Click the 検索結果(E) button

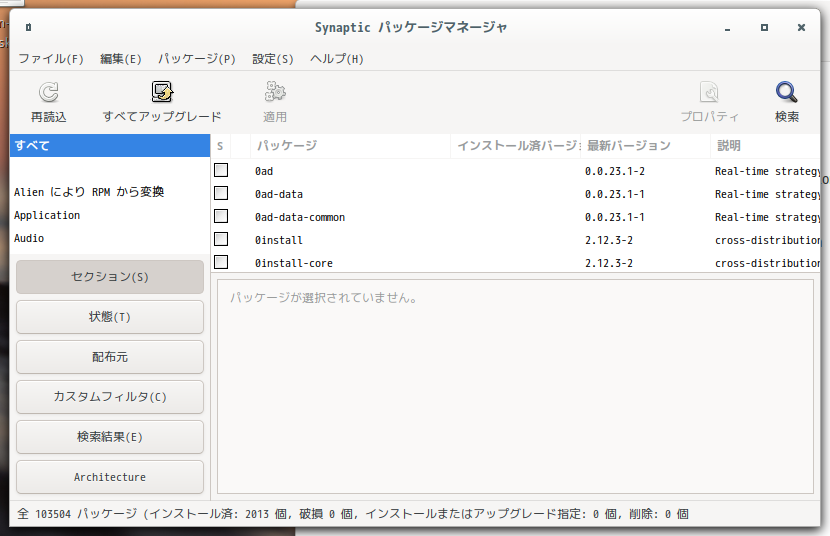[110, 437]
